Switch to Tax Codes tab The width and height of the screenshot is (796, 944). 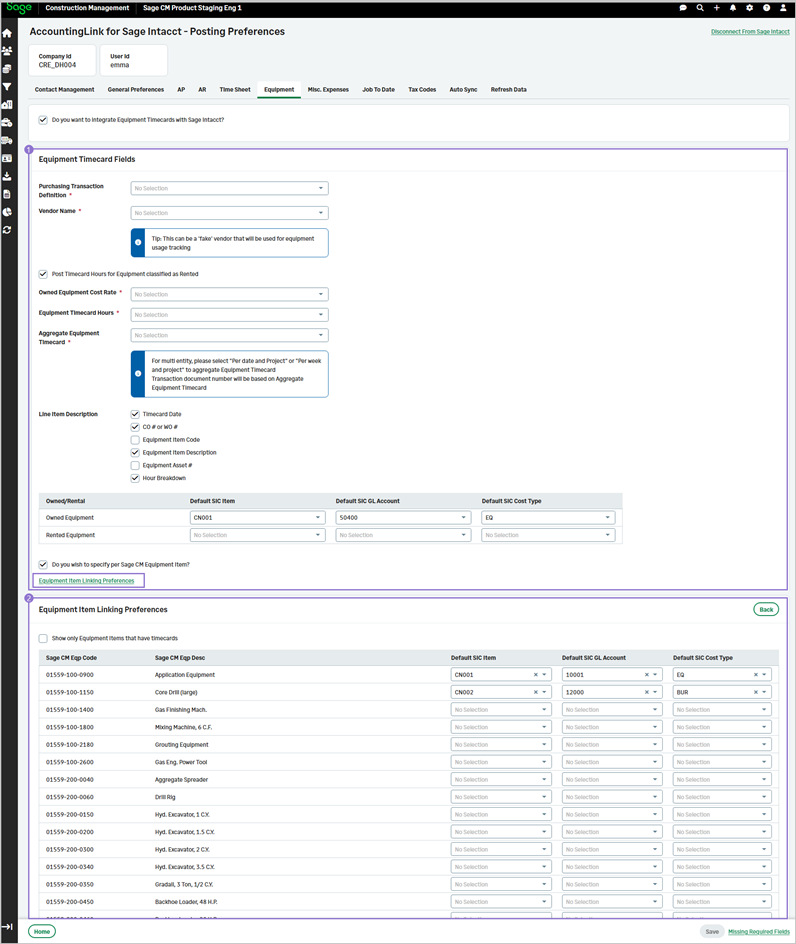pyautogui.click(x=422, y=90)
